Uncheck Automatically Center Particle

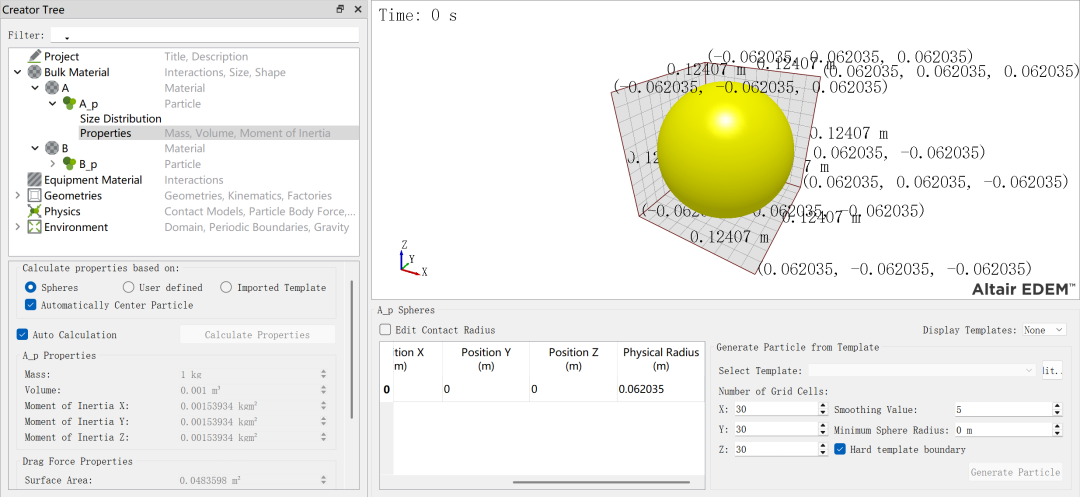point(31,305)
